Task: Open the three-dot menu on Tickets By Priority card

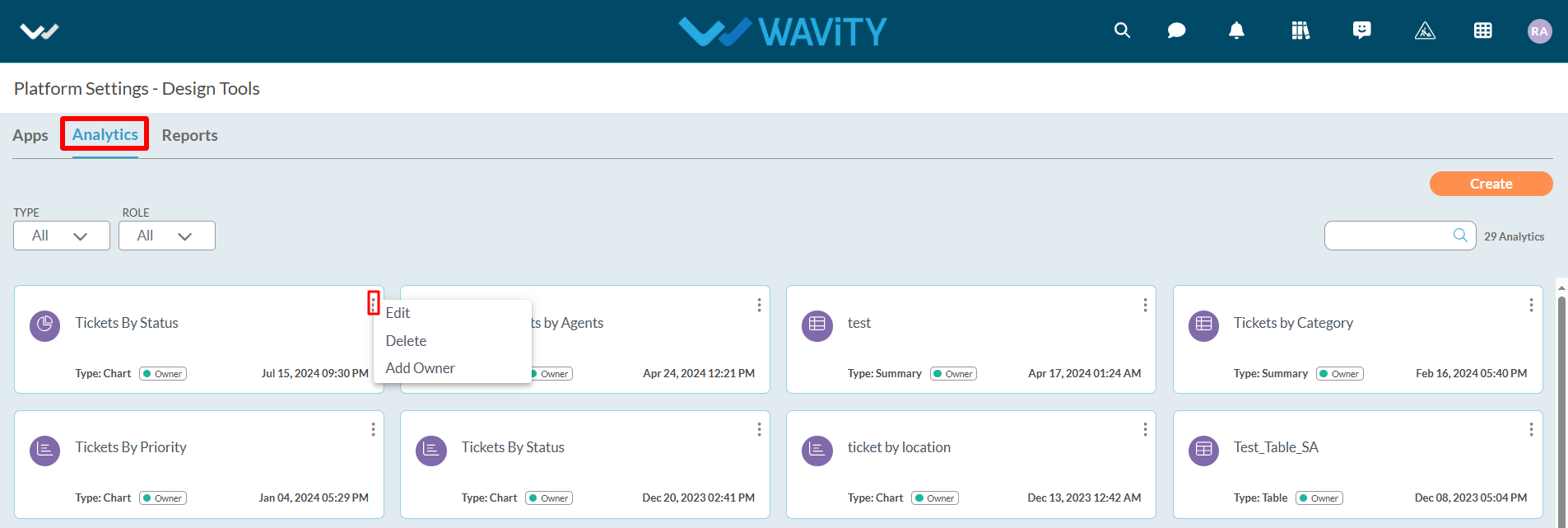Action: [x=373, y=429]
